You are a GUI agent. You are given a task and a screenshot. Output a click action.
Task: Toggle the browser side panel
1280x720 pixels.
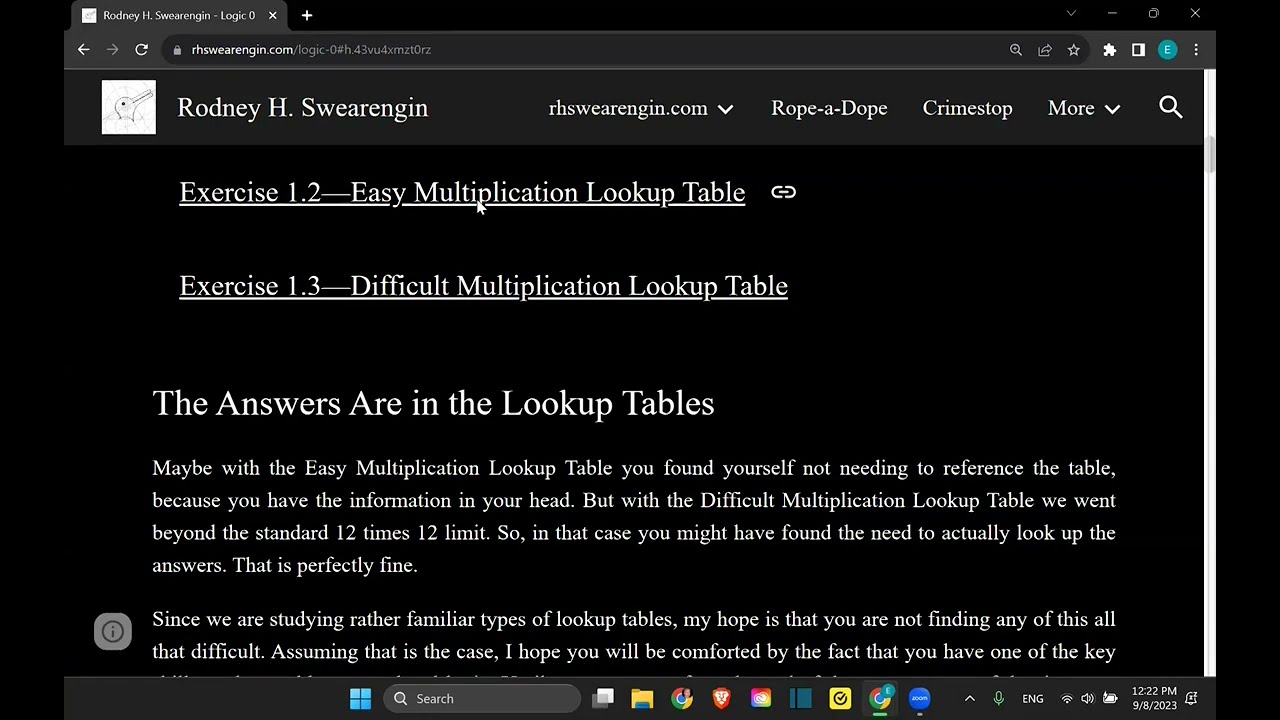tap(1138, 49)
